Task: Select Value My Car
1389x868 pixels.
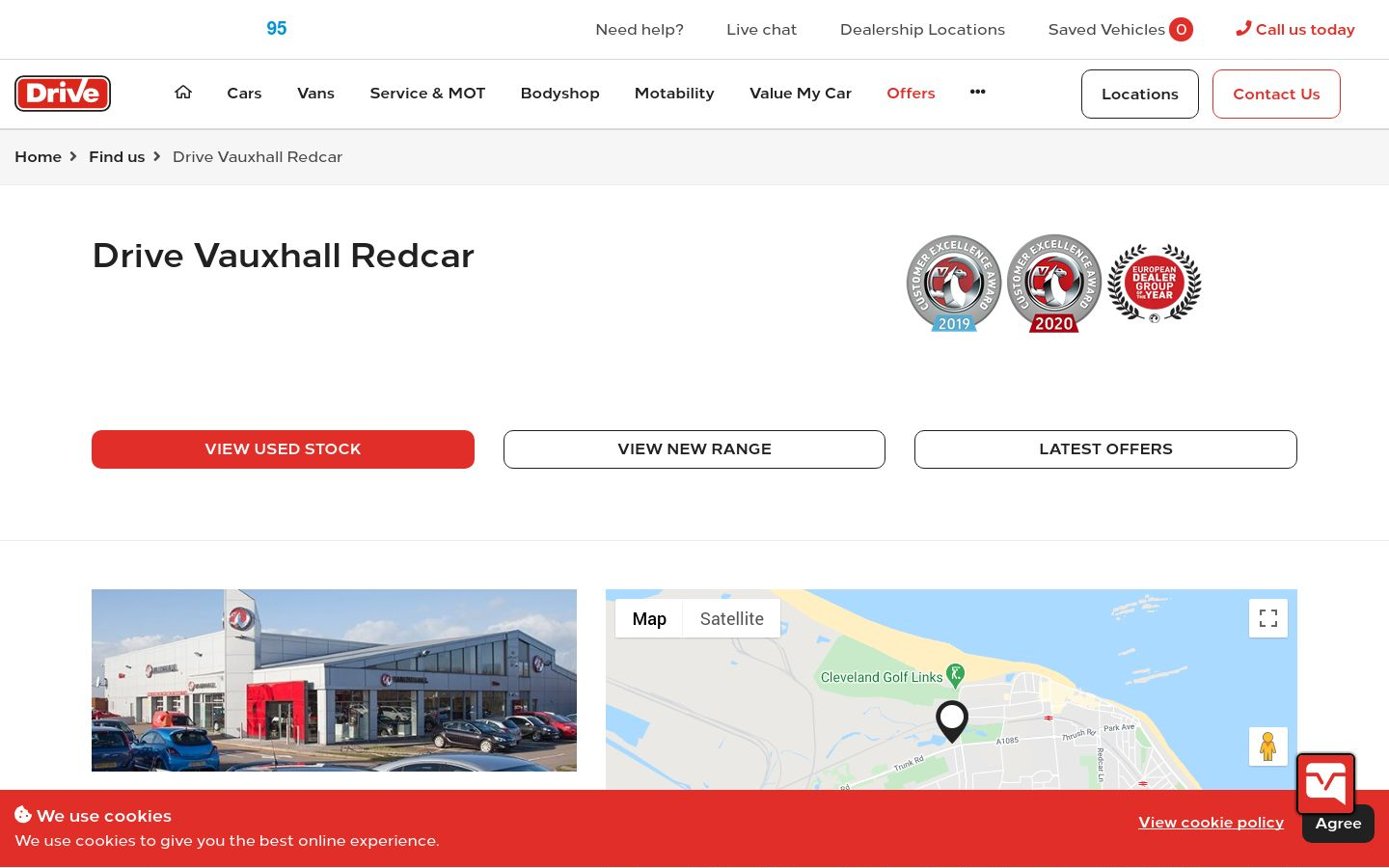Action: [x=801, y=94]
